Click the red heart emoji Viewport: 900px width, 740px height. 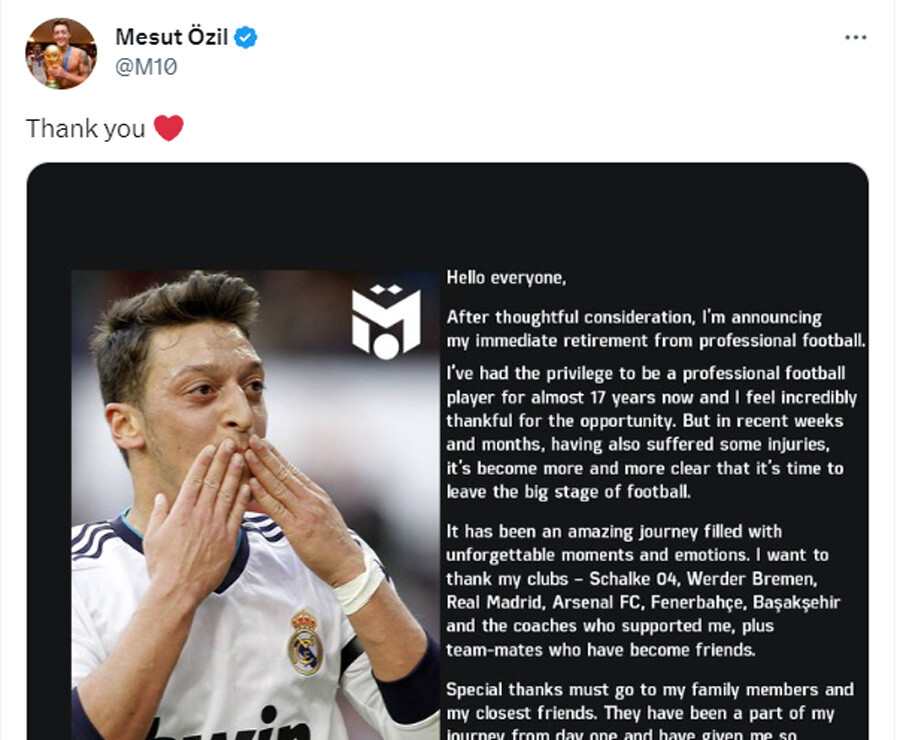(x=169, y=128)
